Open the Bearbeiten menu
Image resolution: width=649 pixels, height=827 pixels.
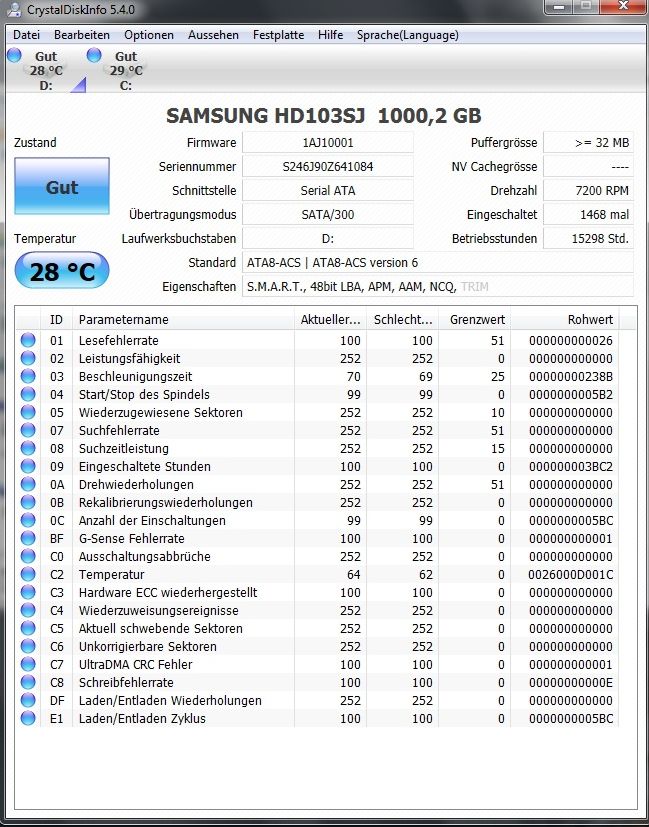tap(82, 35)
